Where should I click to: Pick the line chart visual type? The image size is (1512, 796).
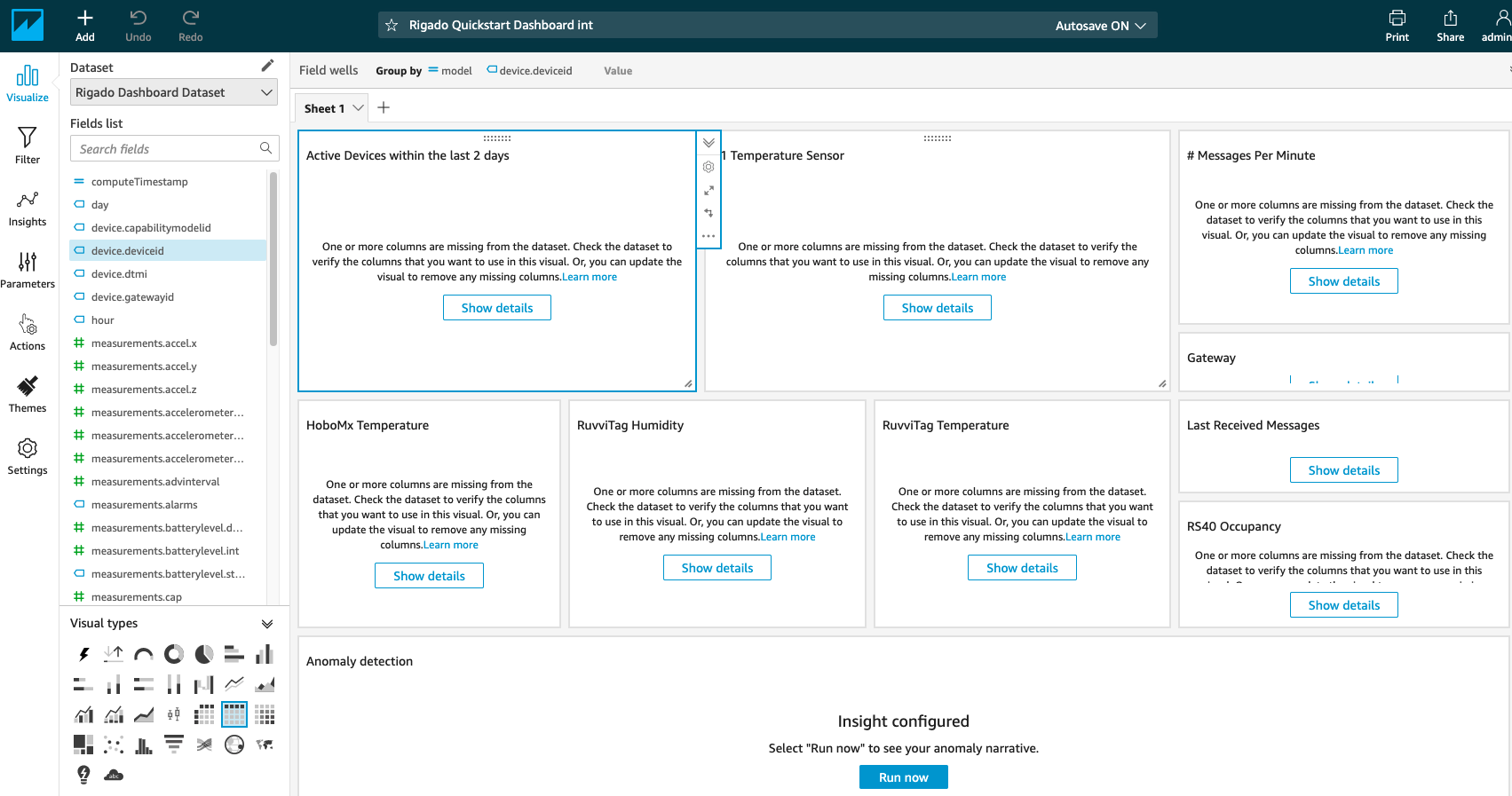(234, 684)
